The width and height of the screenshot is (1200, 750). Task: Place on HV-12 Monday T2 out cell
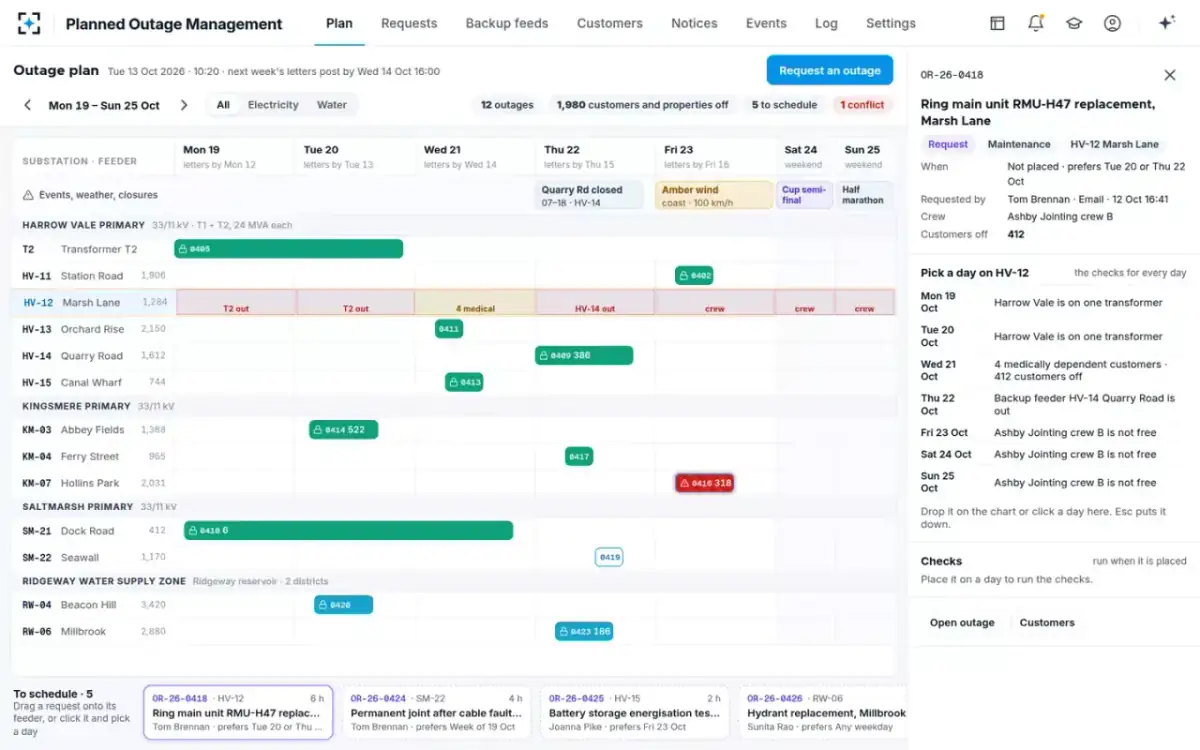[x=236, y=302]
